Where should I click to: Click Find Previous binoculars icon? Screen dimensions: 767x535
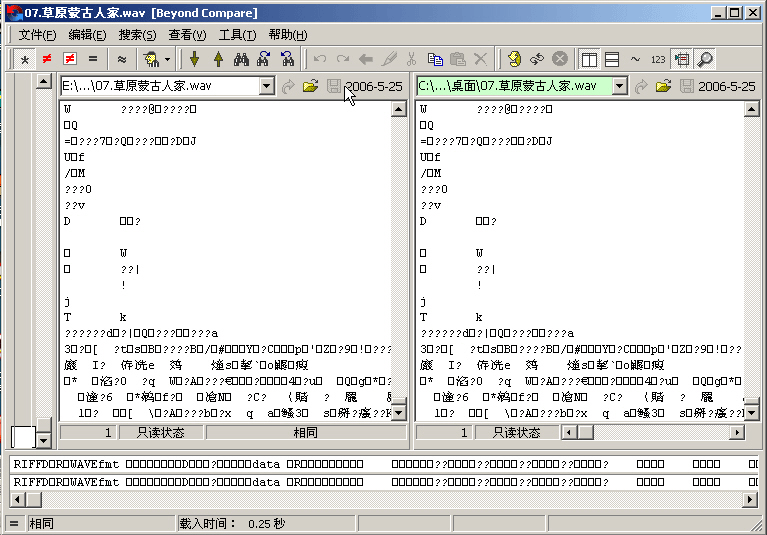[288, 59]
